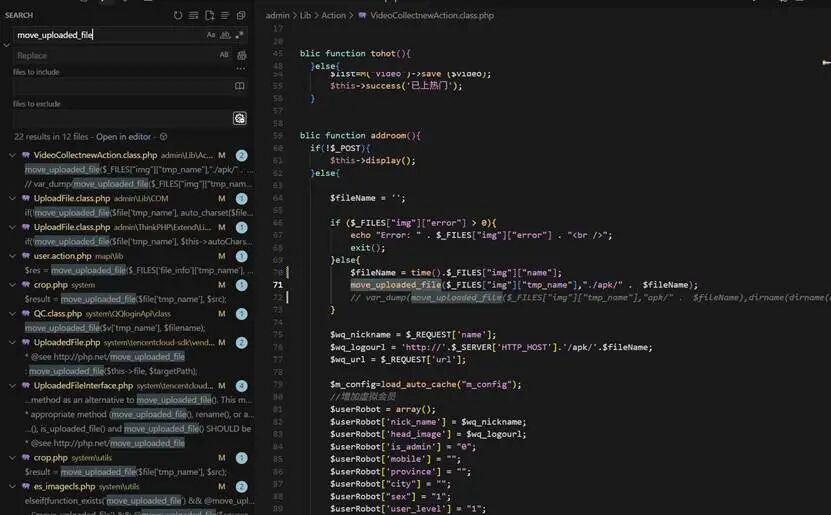Collapse VideoCollectnewAction.class.php result group
Screen dimensions: 831x515
[12, 155]
